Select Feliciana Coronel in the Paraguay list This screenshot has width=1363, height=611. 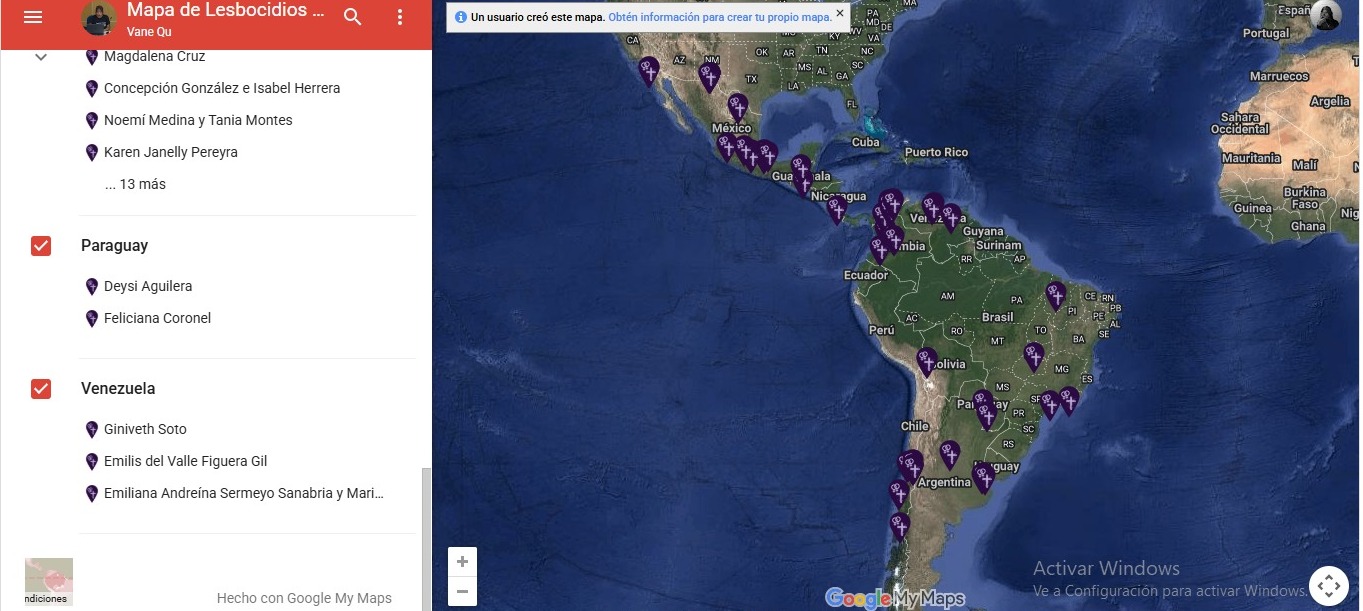[x=157, y=318]
